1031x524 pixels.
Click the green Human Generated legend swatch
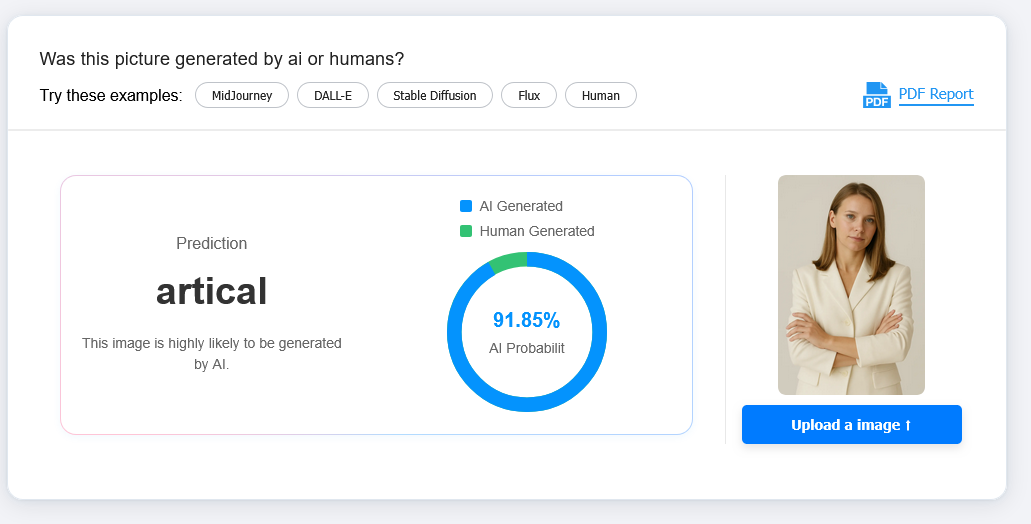(466, 231)
